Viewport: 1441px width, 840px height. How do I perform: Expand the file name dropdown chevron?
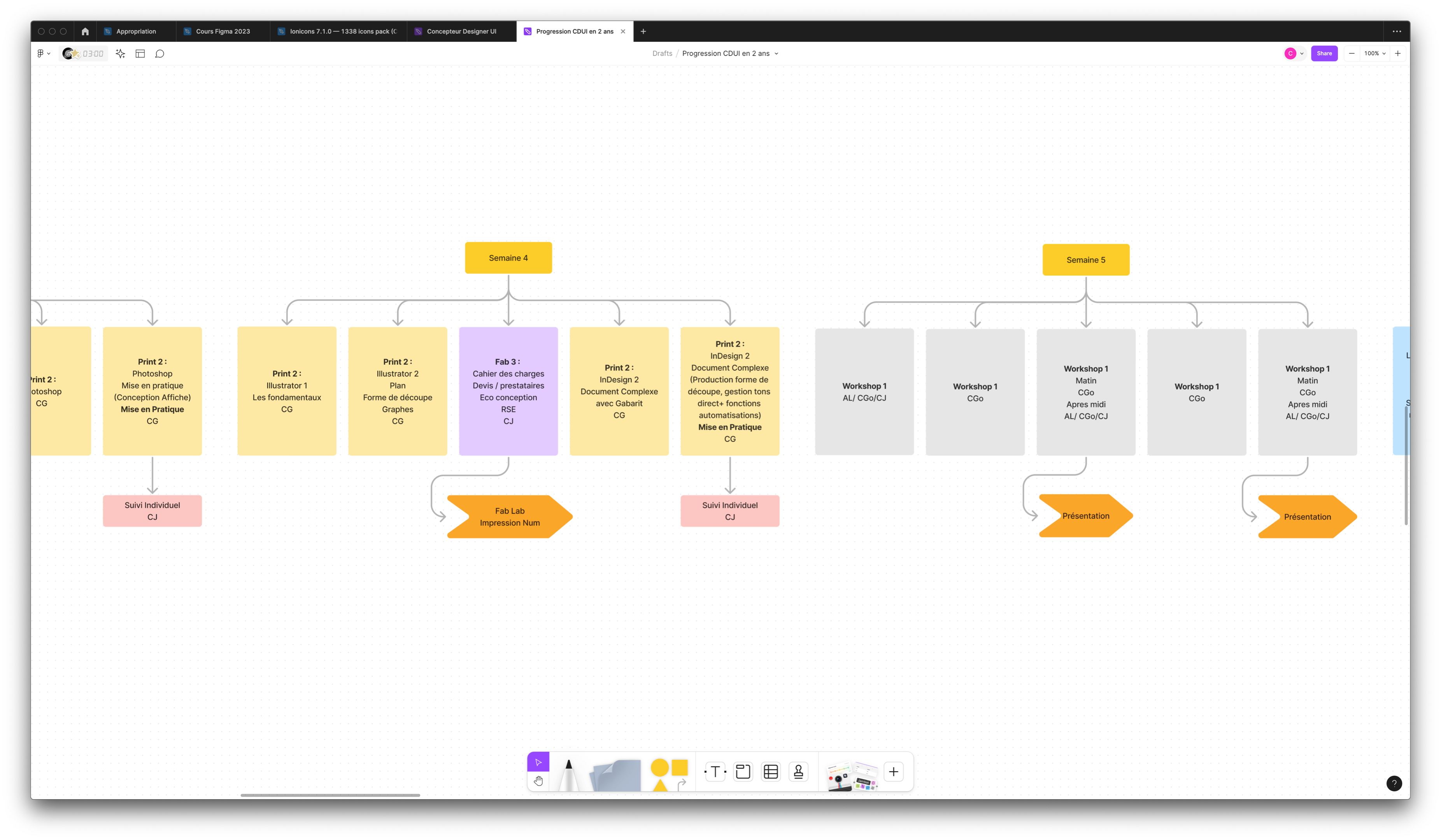(x=777, y=54)
